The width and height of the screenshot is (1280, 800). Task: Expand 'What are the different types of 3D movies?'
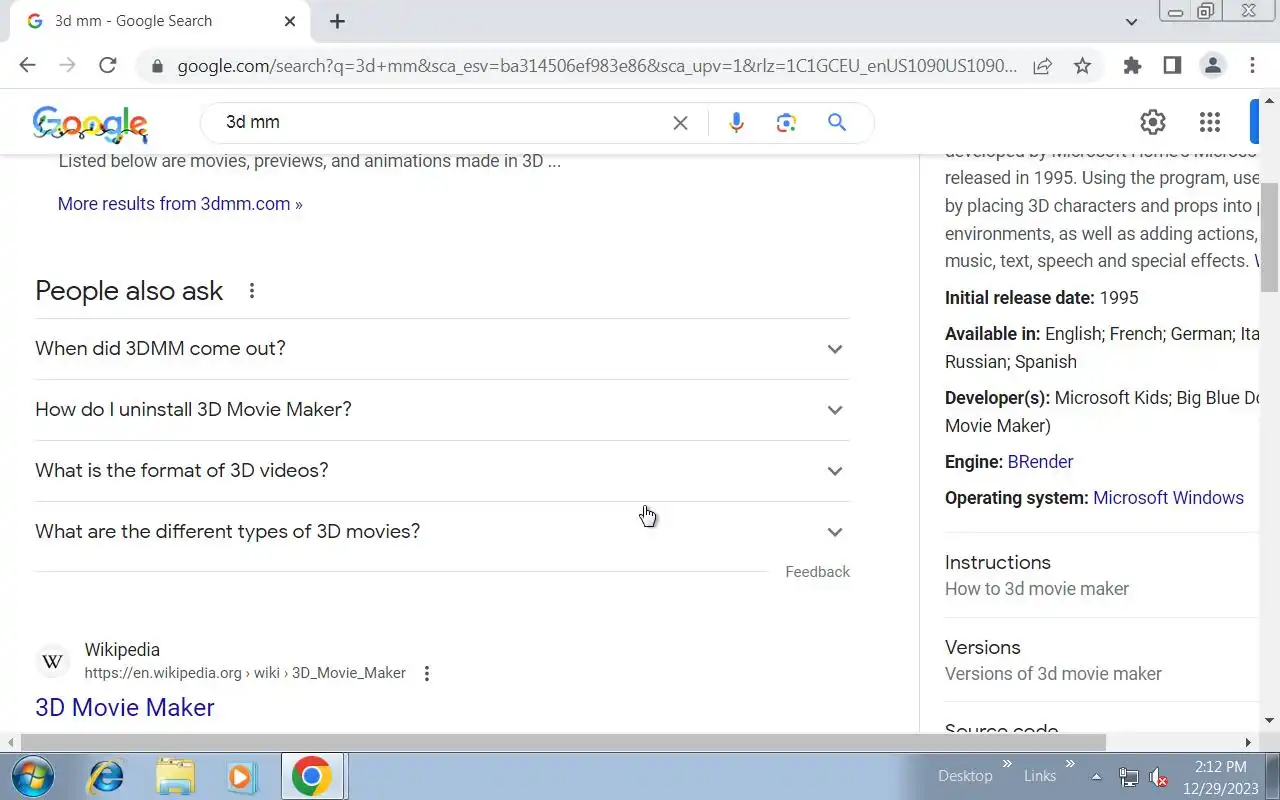coord(442,532)
